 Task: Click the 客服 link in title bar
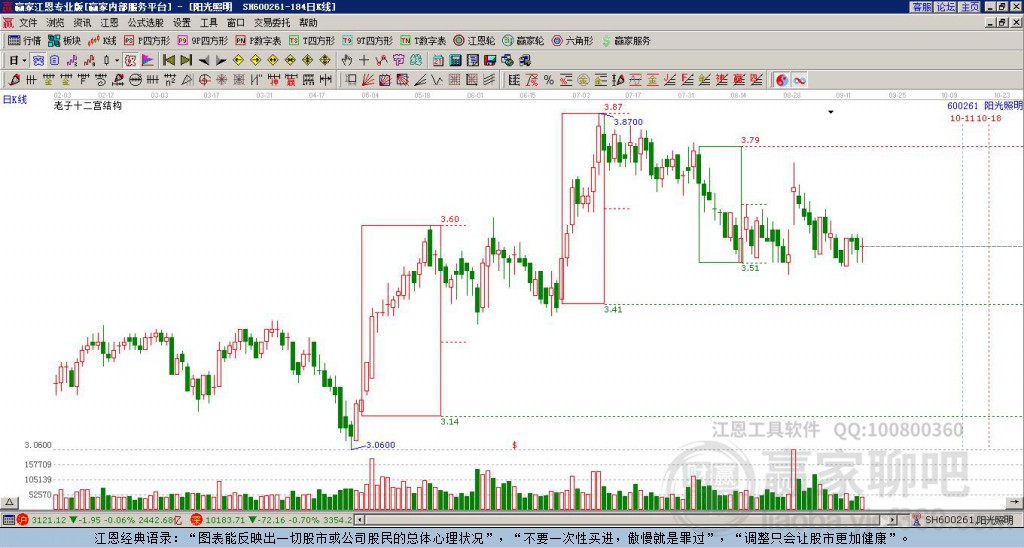(921, 7)
